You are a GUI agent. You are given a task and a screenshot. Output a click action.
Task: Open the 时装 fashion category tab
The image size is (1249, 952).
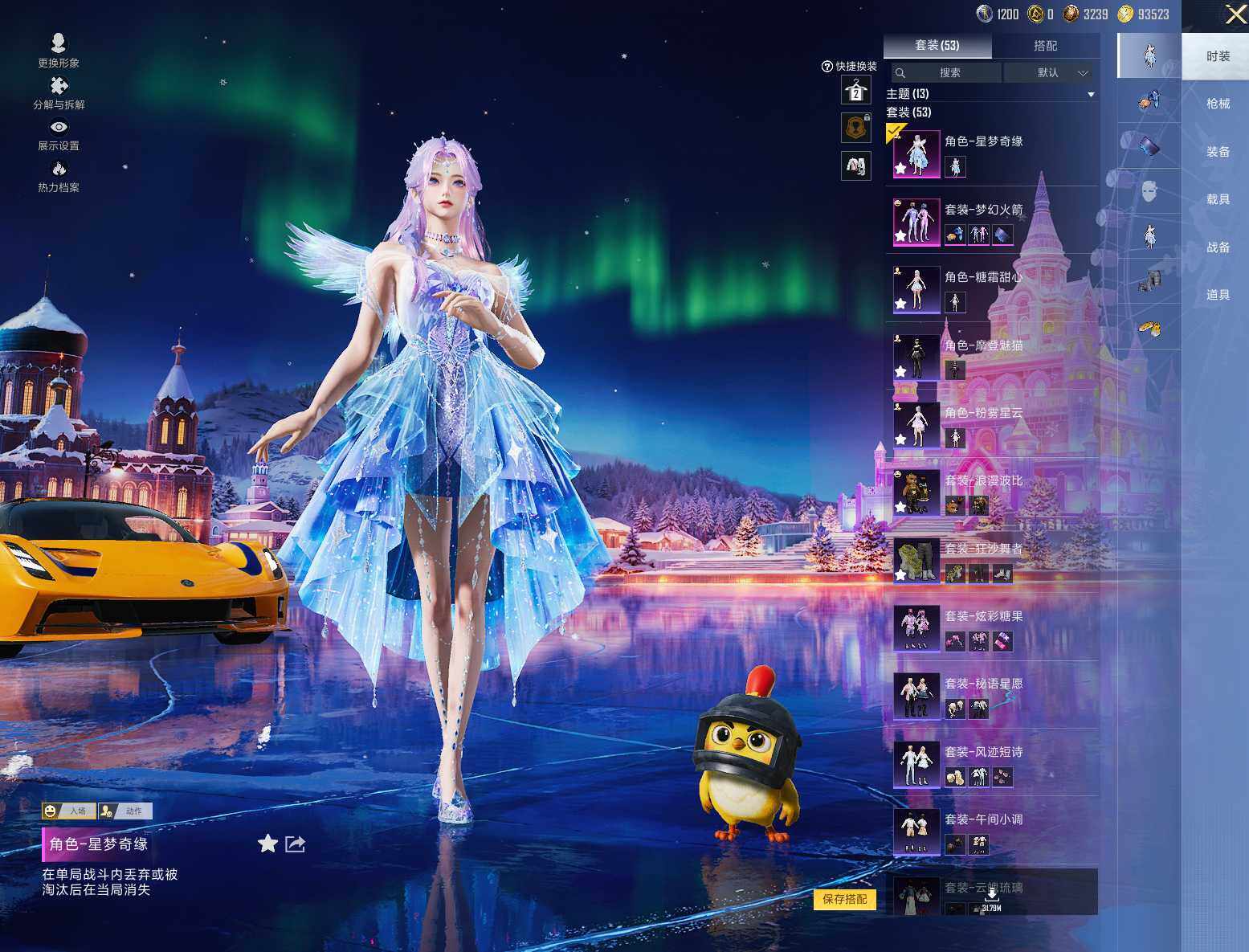coord(1217,56)
